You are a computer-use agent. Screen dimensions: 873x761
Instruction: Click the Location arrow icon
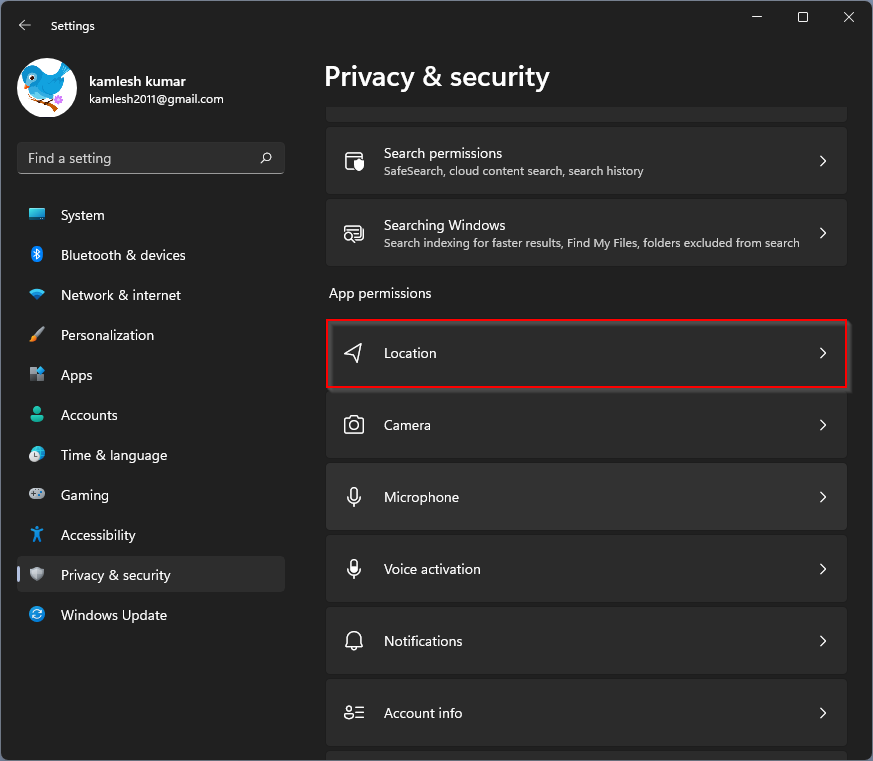354,353
